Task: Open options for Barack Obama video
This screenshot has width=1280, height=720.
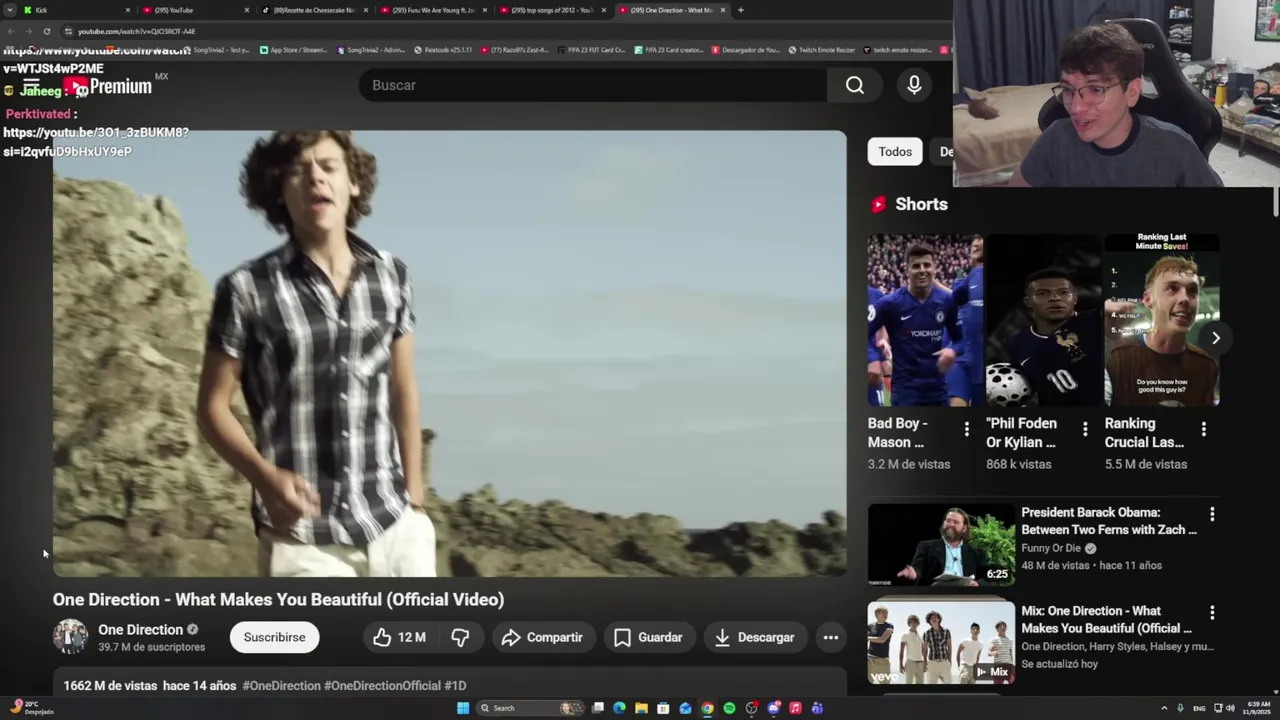Action: [1212, 514]
